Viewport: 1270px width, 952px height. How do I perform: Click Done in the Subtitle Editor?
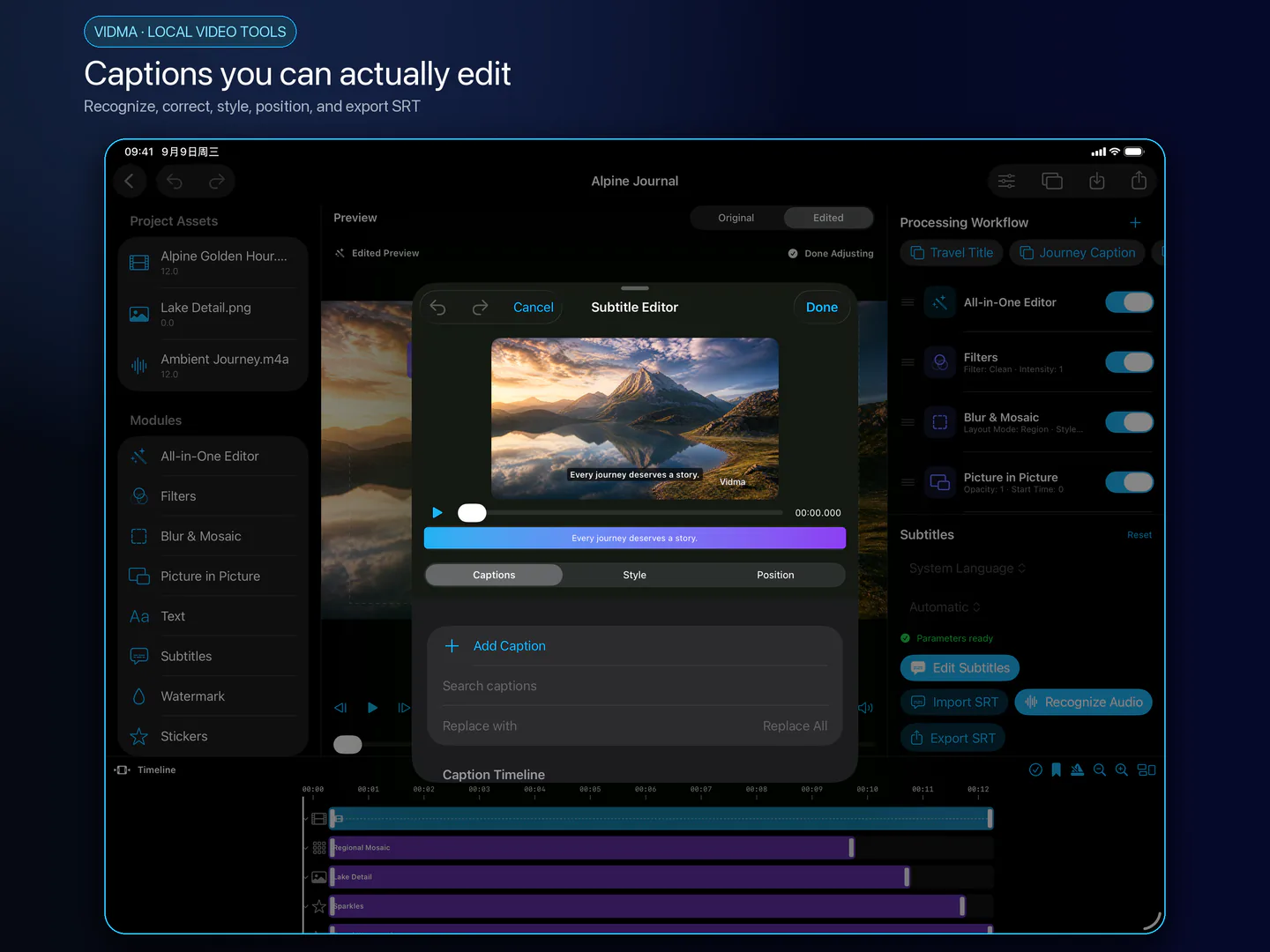(822, 308)
